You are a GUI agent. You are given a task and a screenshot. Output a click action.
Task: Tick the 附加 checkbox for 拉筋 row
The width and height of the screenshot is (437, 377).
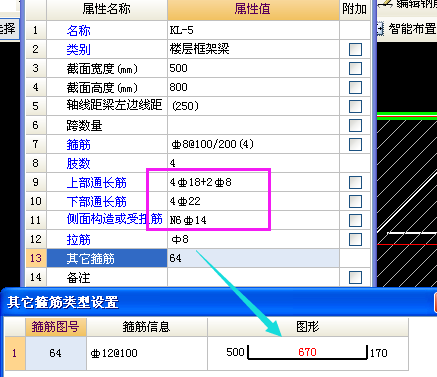[x=355, y=239]
